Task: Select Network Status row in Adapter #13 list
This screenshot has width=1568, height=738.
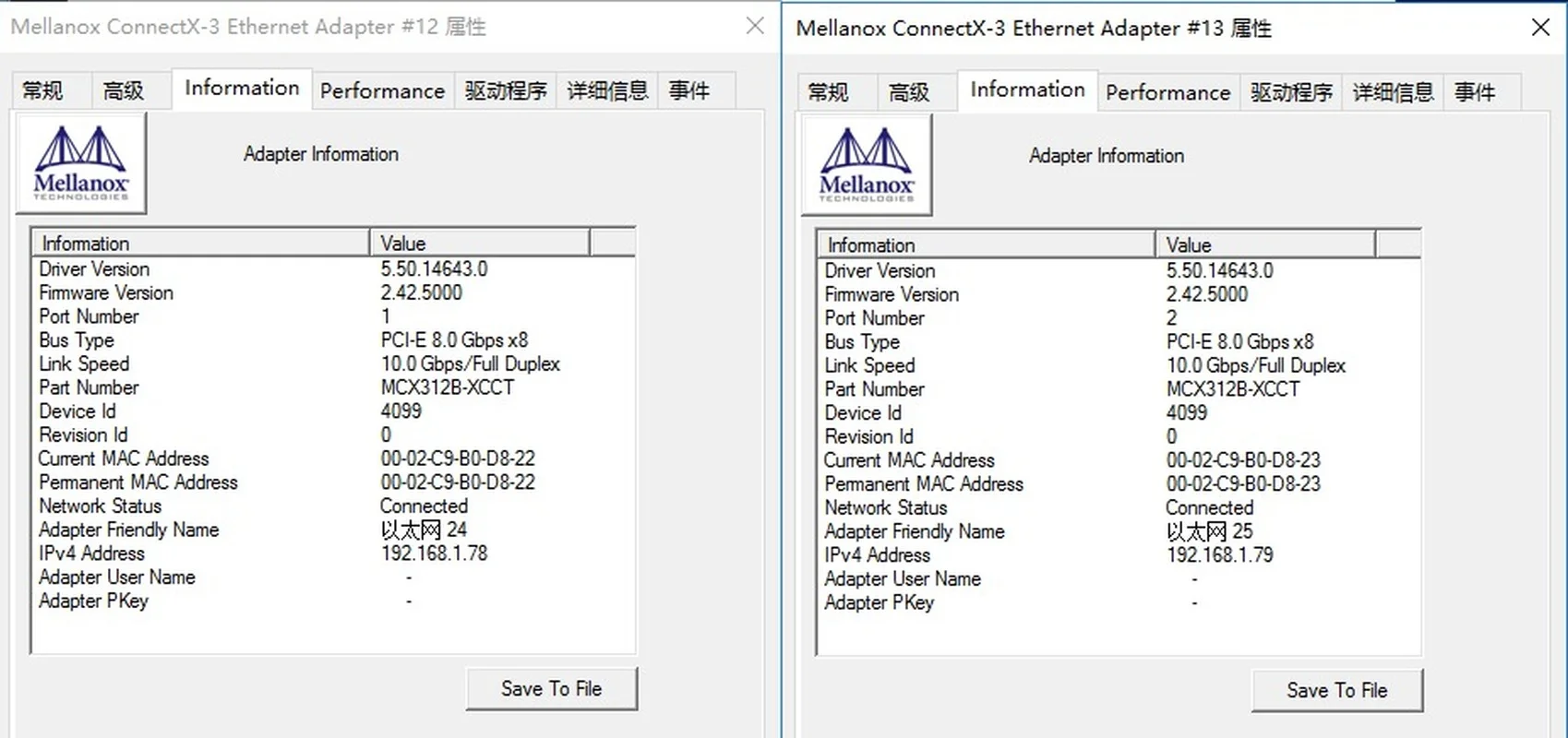Action: click(x=1119, y=508)
